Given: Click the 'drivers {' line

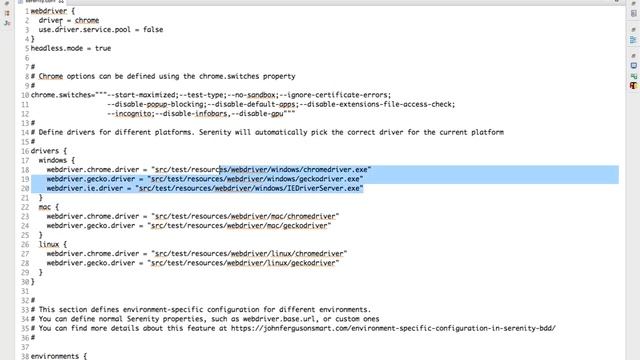Looking at the screenshot, I should click(49, 151).
